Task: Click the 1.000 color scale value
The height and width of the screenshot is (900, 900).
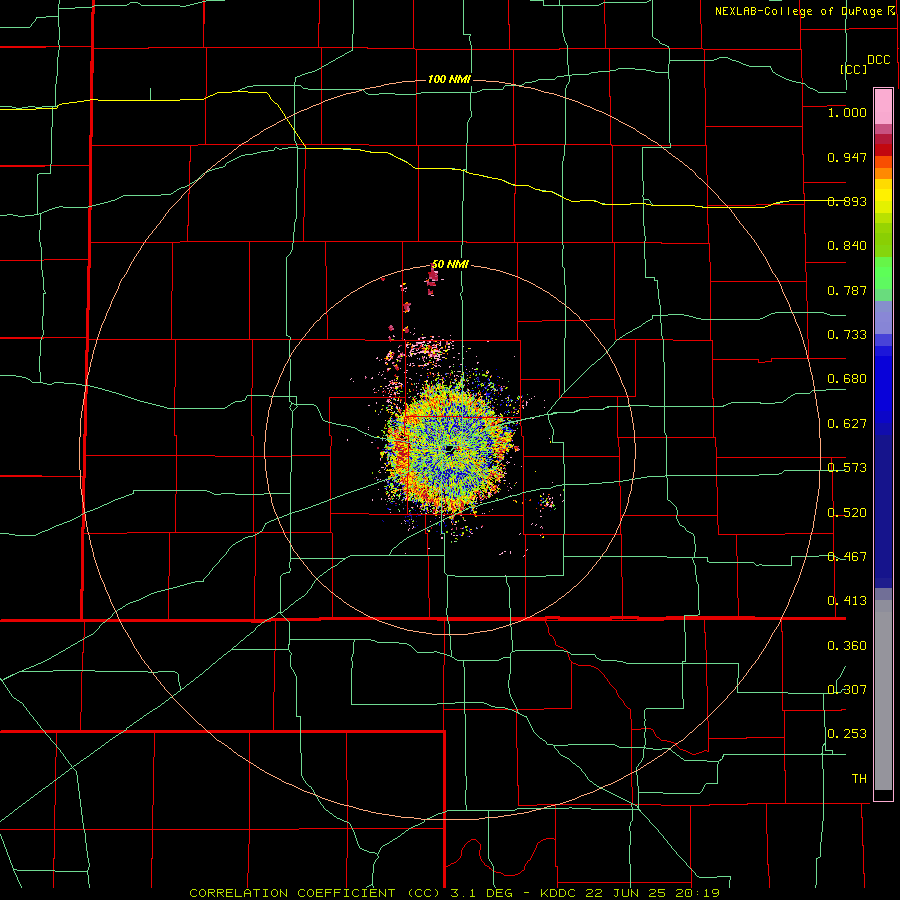Action: pyautogui.click(x=847, y=112)
